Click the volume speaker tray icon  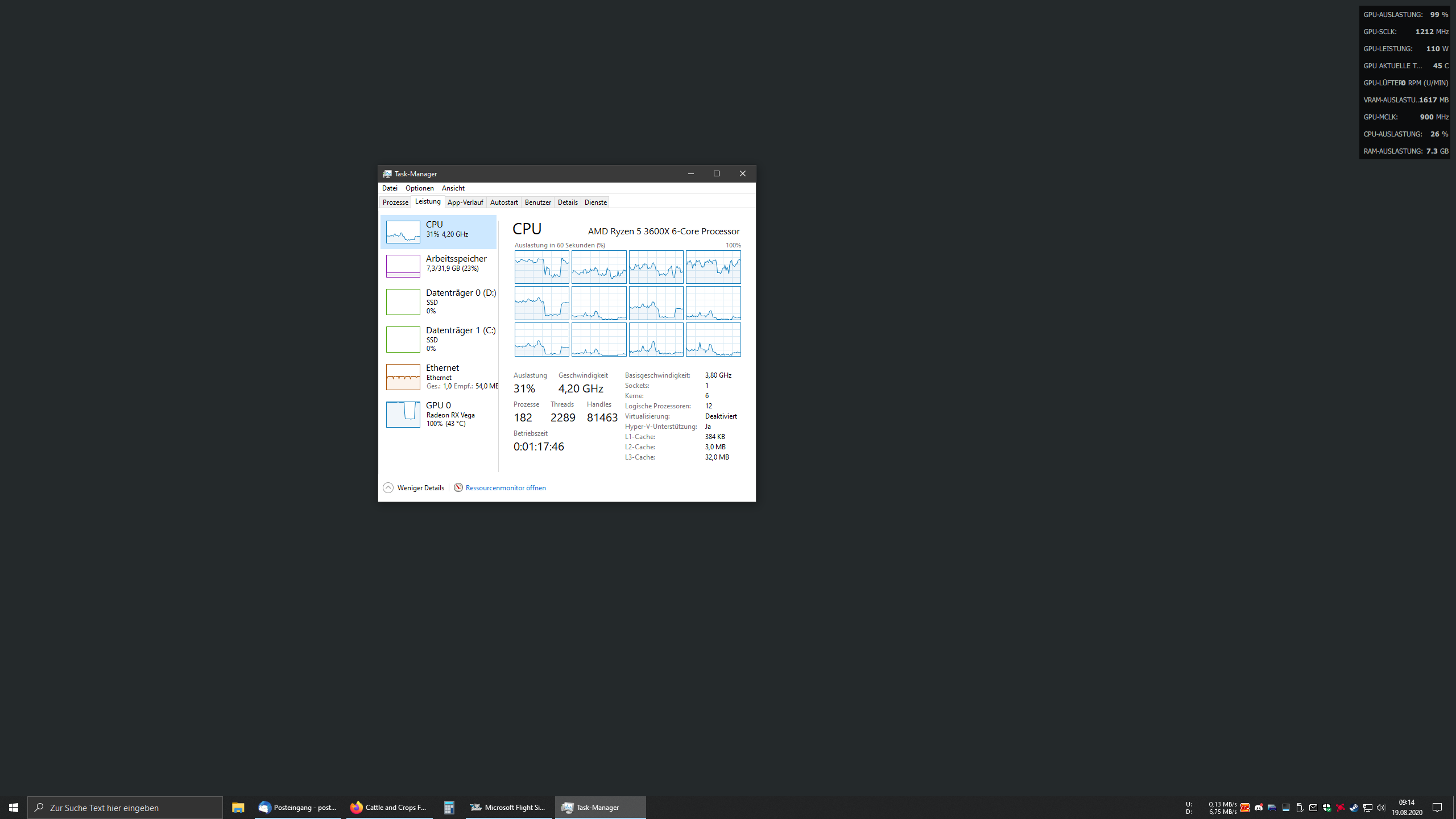point(1381,808)
